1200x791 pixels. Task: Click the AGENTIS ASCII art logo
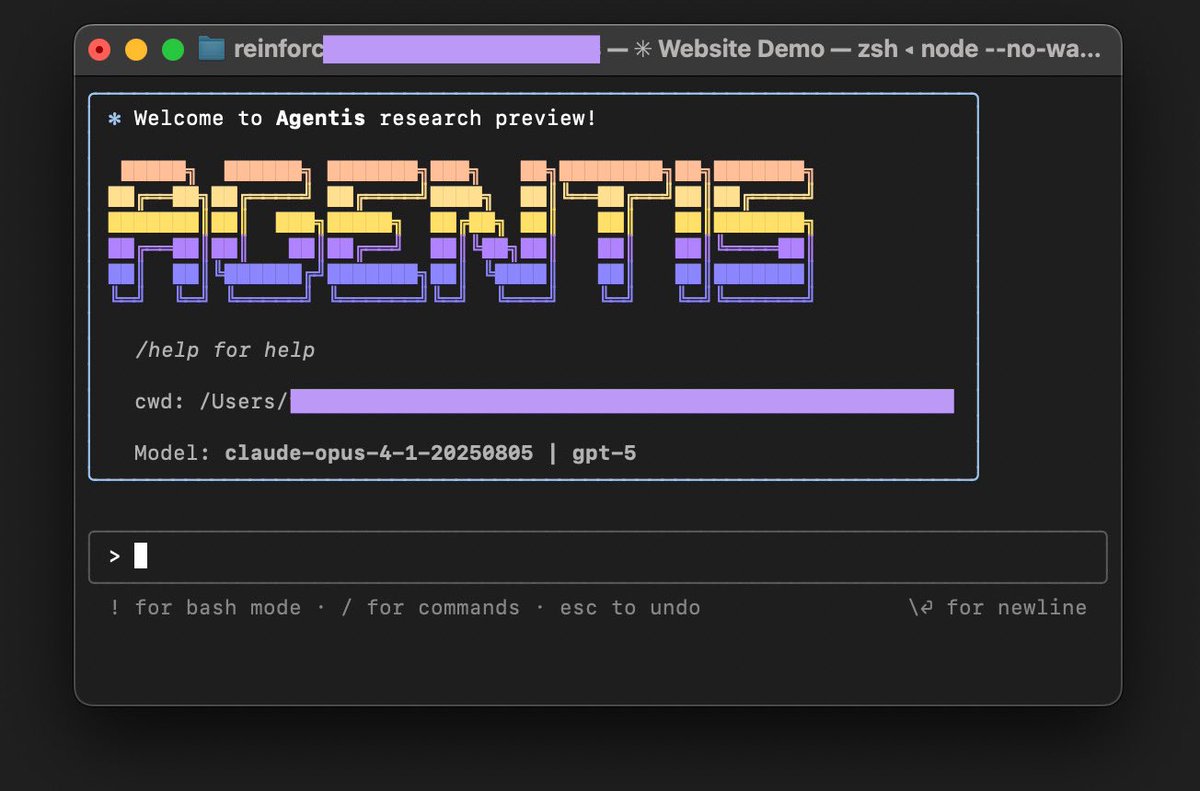point(460,231)
